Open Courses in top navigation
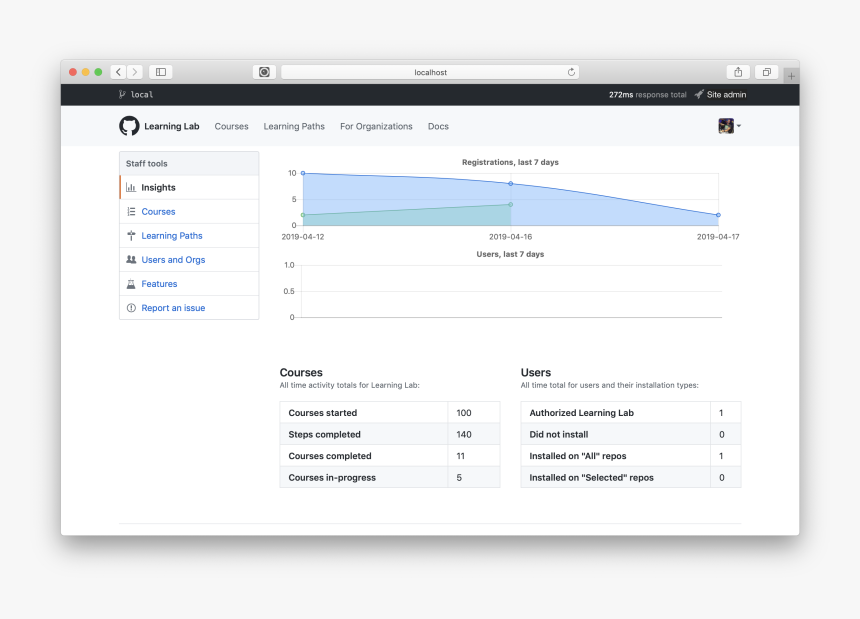Image resolution: width=860 pixels, height=619 pixels. 231,126
